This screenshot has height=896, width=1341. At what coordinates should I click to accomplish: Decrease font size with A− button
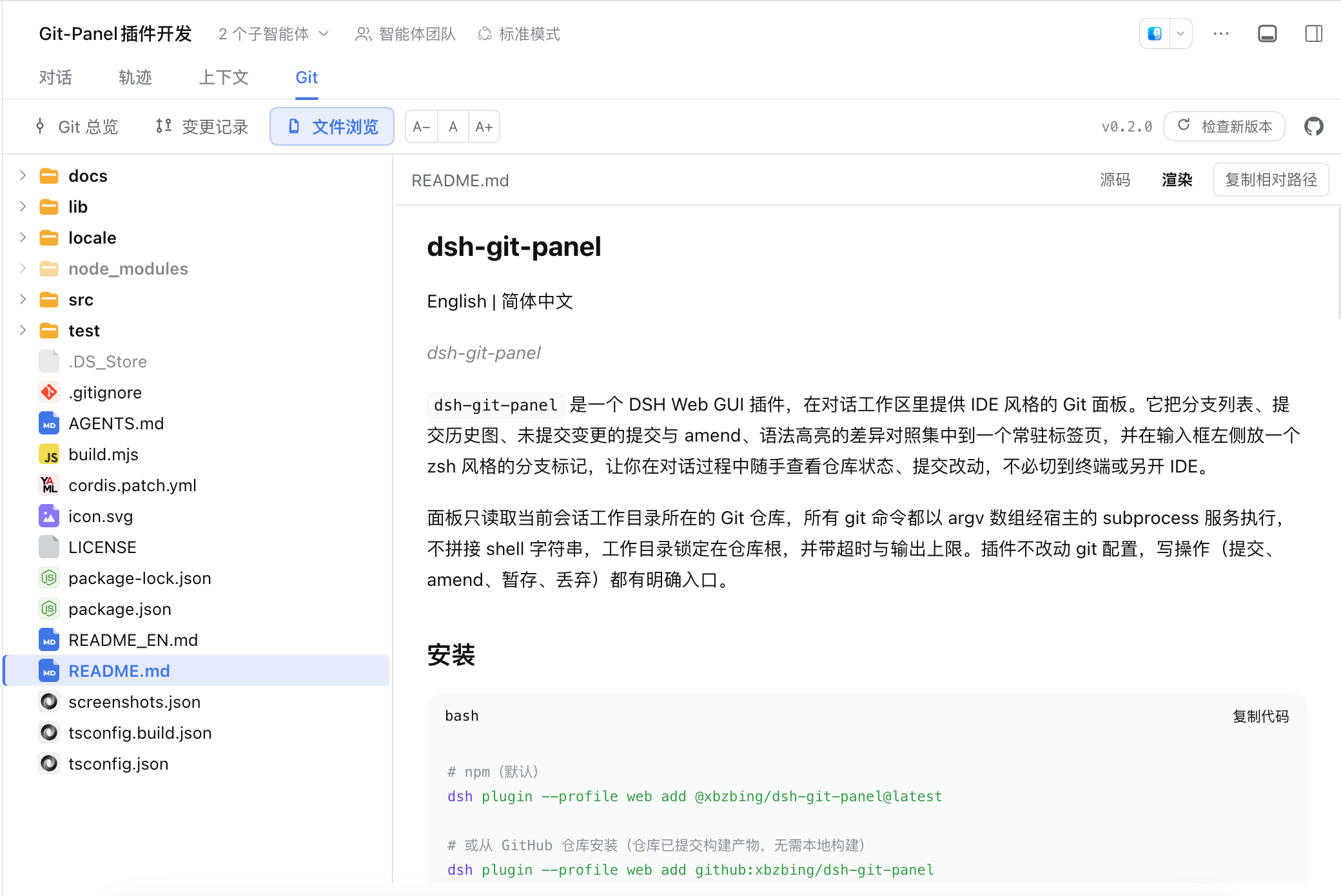pos(421,126)
